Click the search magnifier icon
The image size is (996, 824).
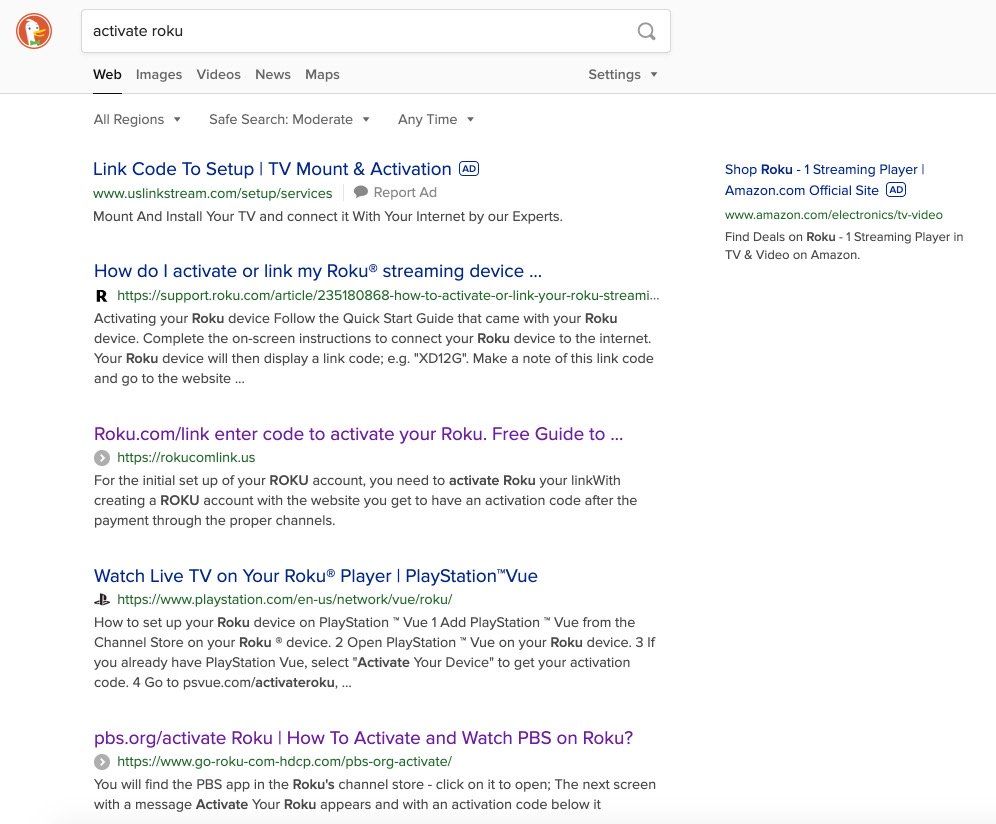(x=646, y=31)
